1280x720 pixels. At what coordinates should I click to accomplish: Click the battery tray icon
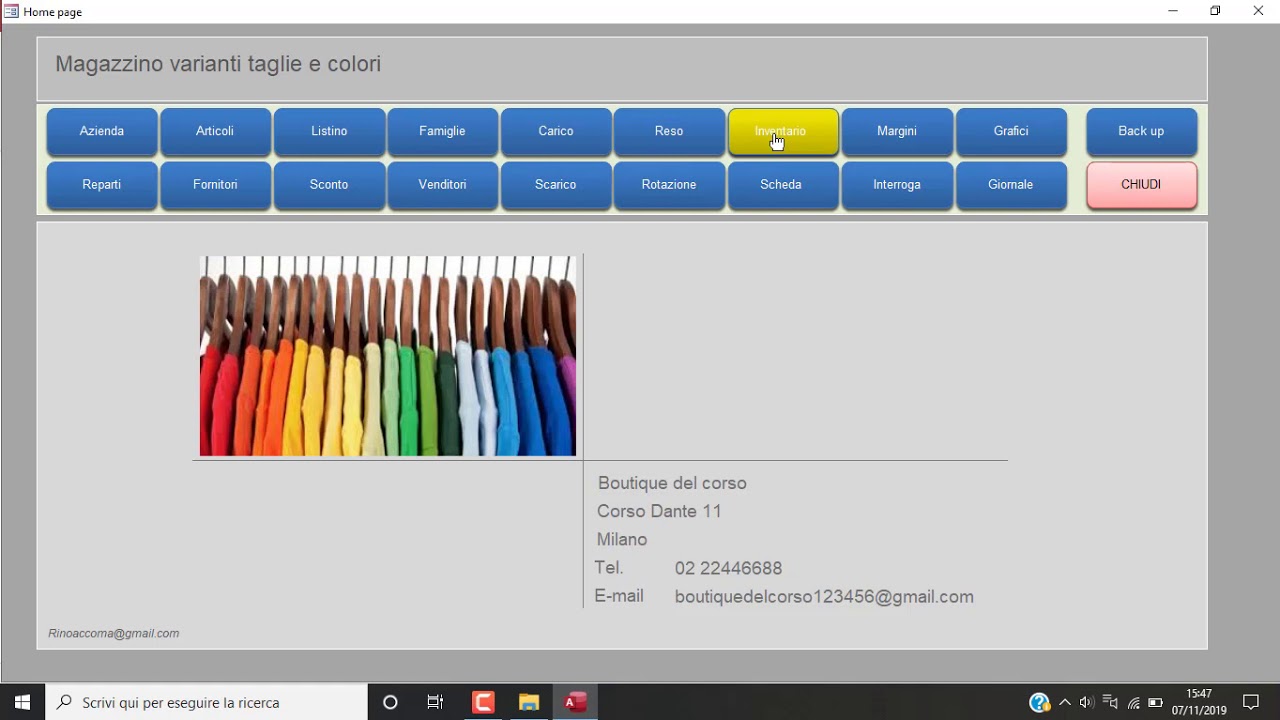[1156, 703]
